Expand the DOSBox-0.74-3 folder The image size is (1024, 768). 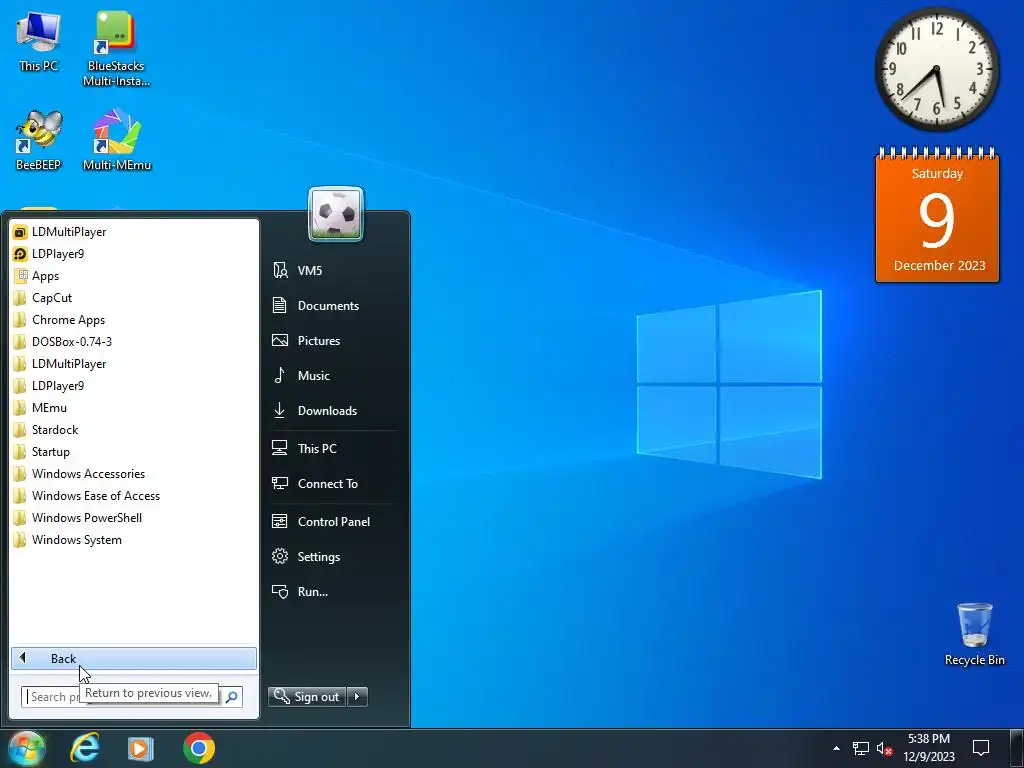(134, 342)
